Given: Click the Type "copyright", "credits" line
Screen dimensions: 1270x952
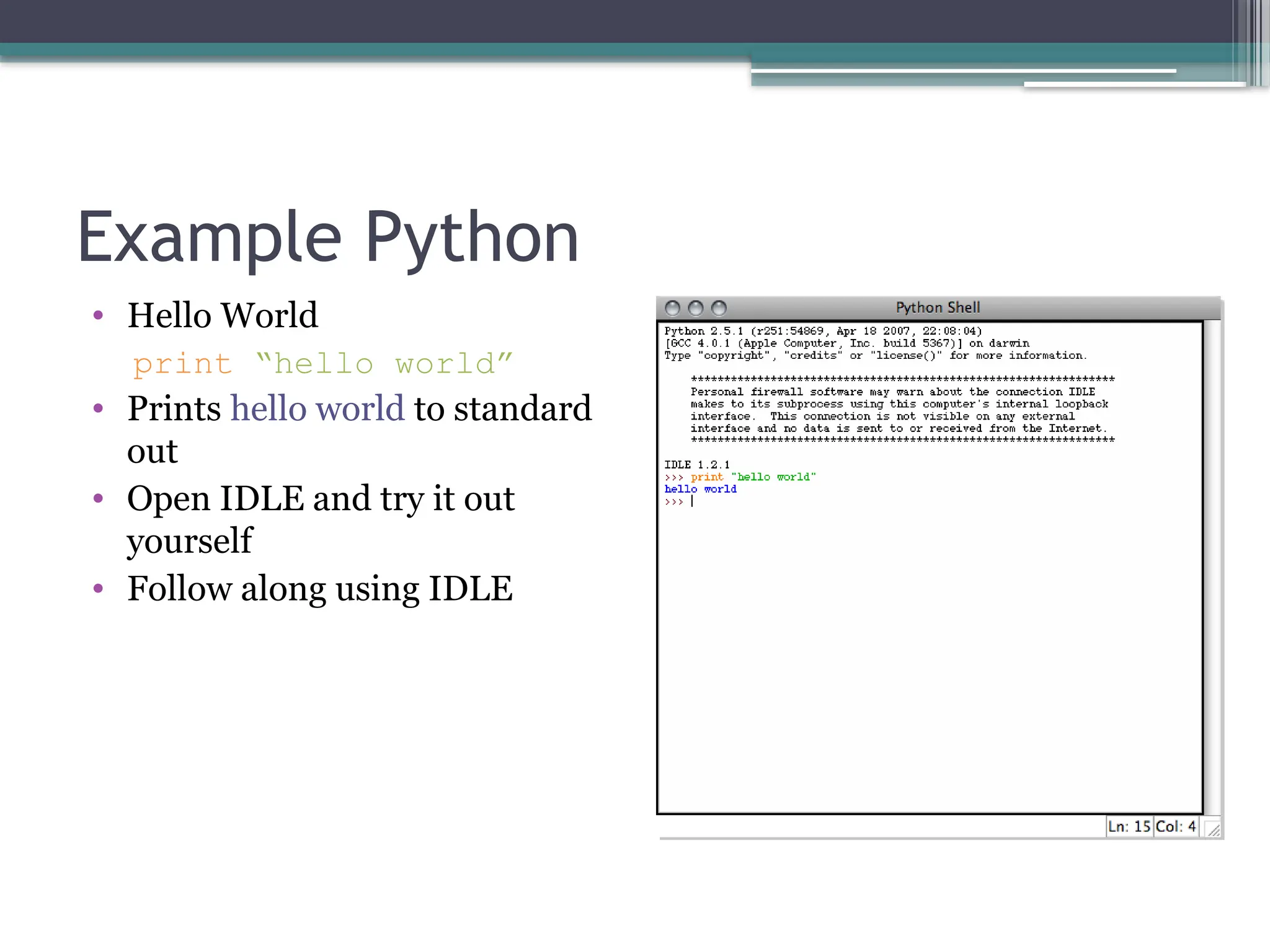Looking at the screenshot, I should (875, 356).
